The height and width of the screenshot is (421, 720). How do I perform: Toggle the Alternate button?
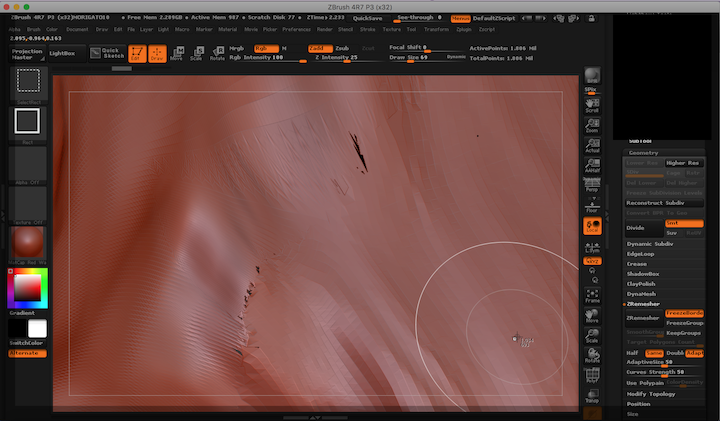pyautogui.click(x=27, y=353)
